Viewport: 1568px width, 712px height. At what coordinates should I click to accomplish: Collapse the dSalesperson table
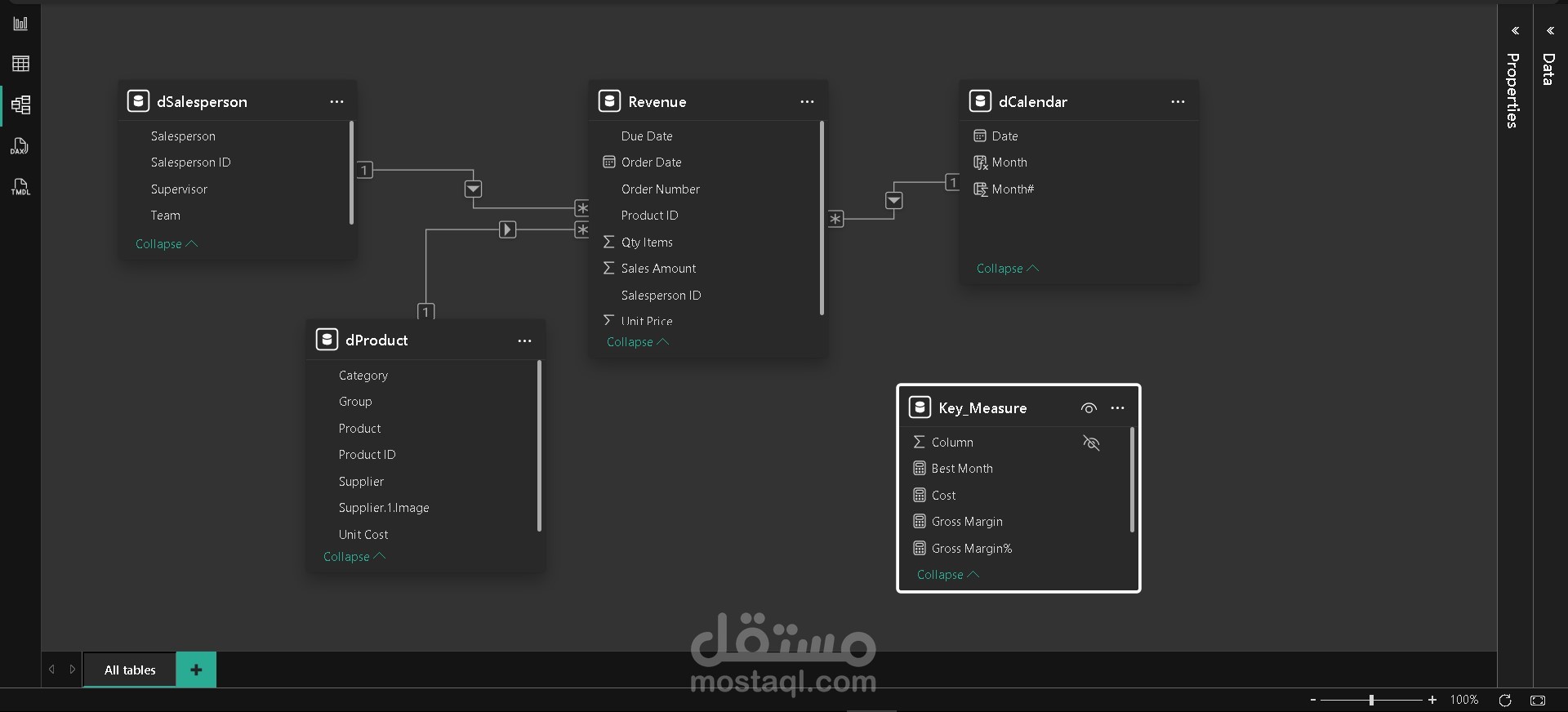167,244
